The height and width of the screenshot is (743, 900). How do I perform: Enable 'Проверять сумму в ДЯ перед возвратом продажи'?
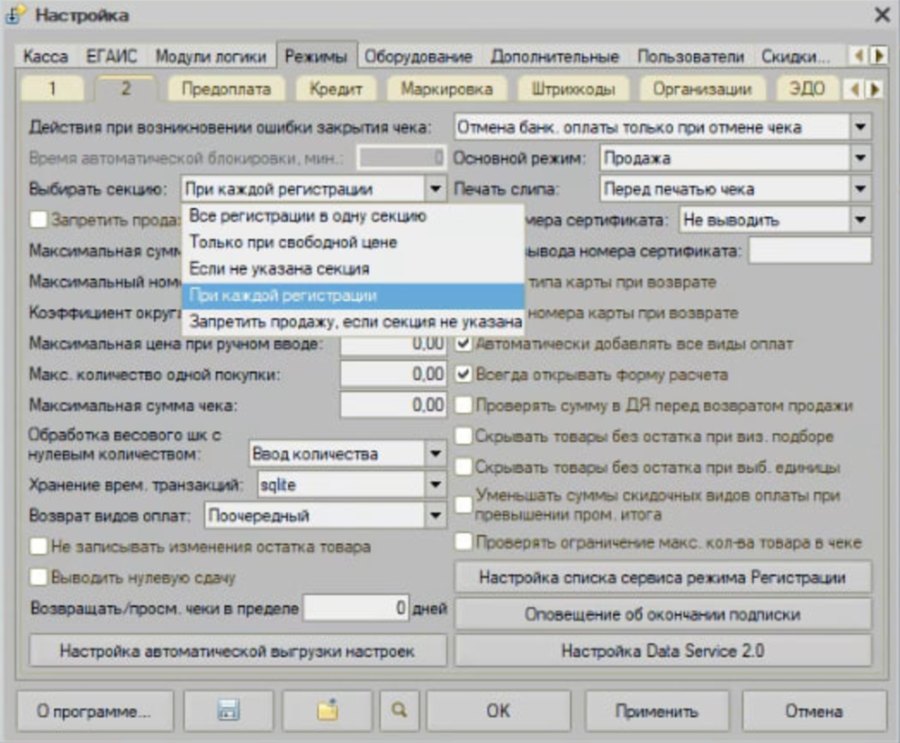click(463, 405)
